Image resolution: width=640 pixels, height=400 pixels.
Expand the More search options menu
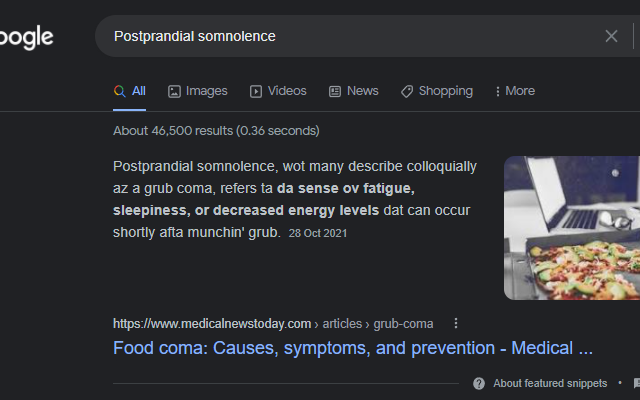point(514,91)
